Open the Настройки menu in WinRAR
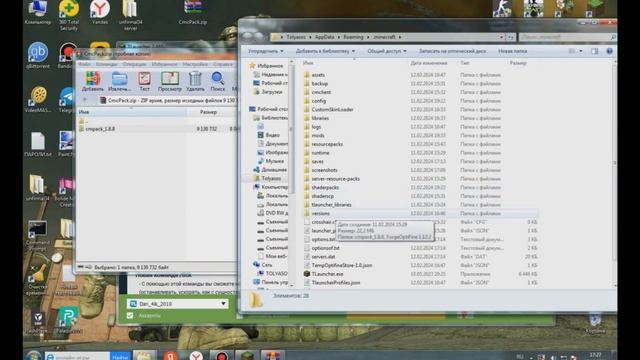 [x=195, y=64]
